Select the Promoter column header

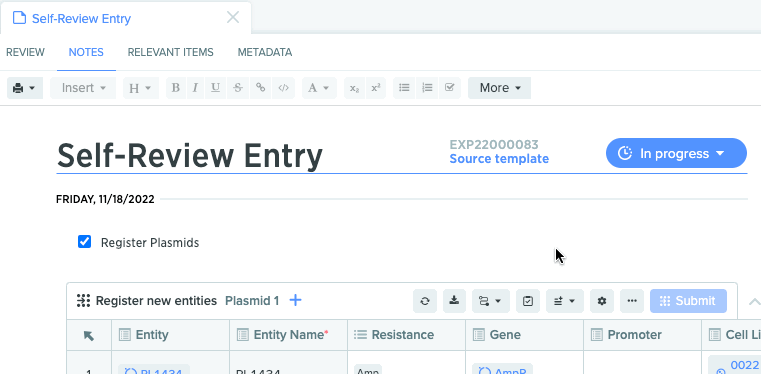click(x=642, y=335)
